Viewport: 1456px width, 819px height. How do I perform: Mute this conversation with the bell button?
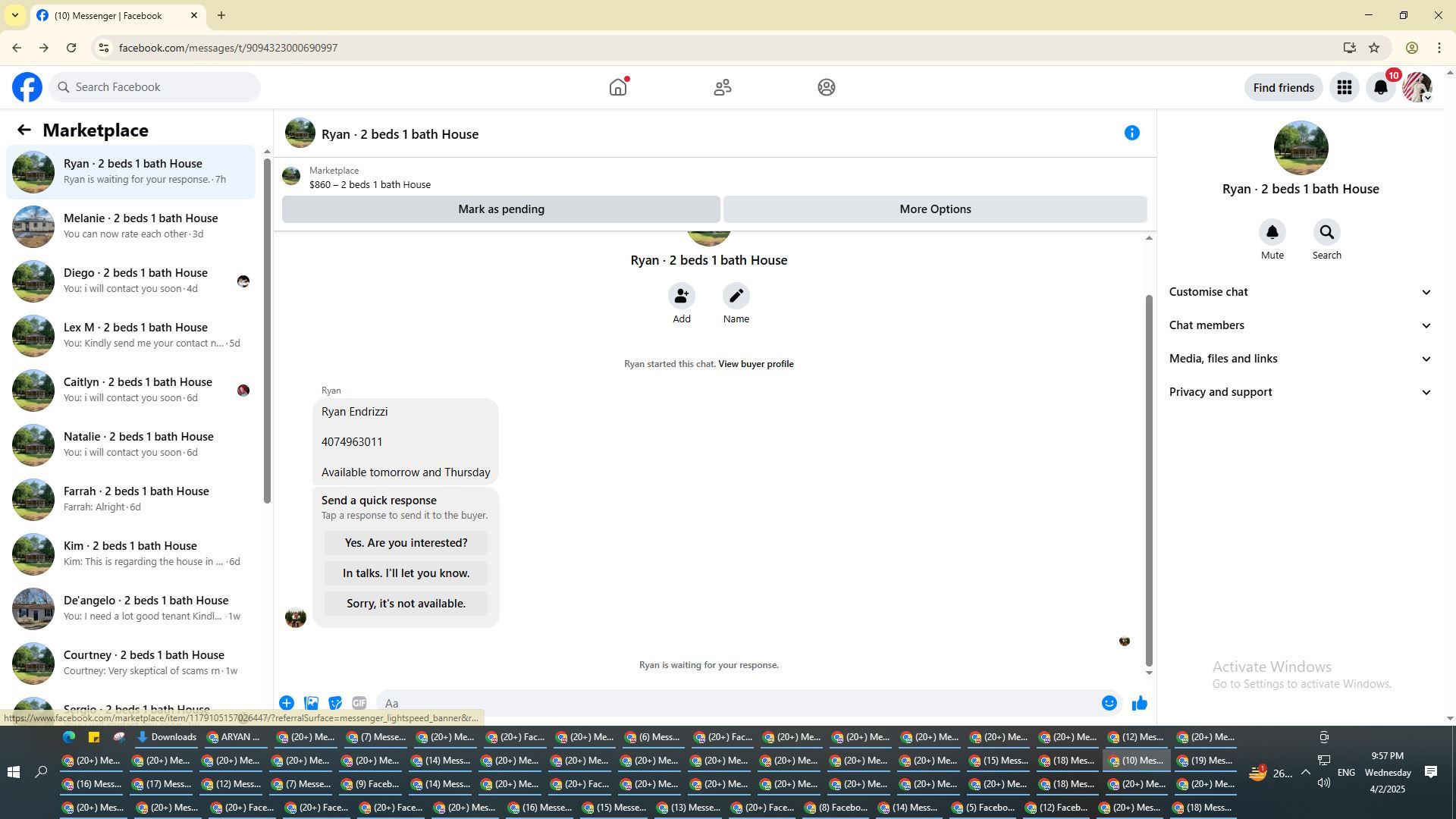tap(1272, 233)
